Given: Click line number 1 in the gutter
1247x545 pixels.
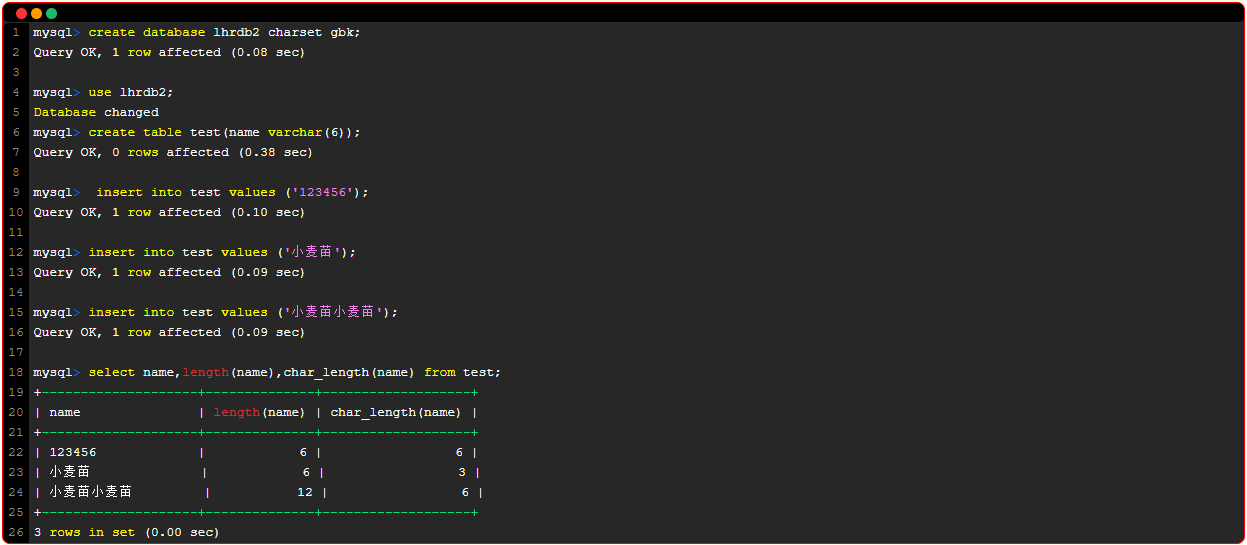Looking at the screenshot, I should tap(15, 32).
